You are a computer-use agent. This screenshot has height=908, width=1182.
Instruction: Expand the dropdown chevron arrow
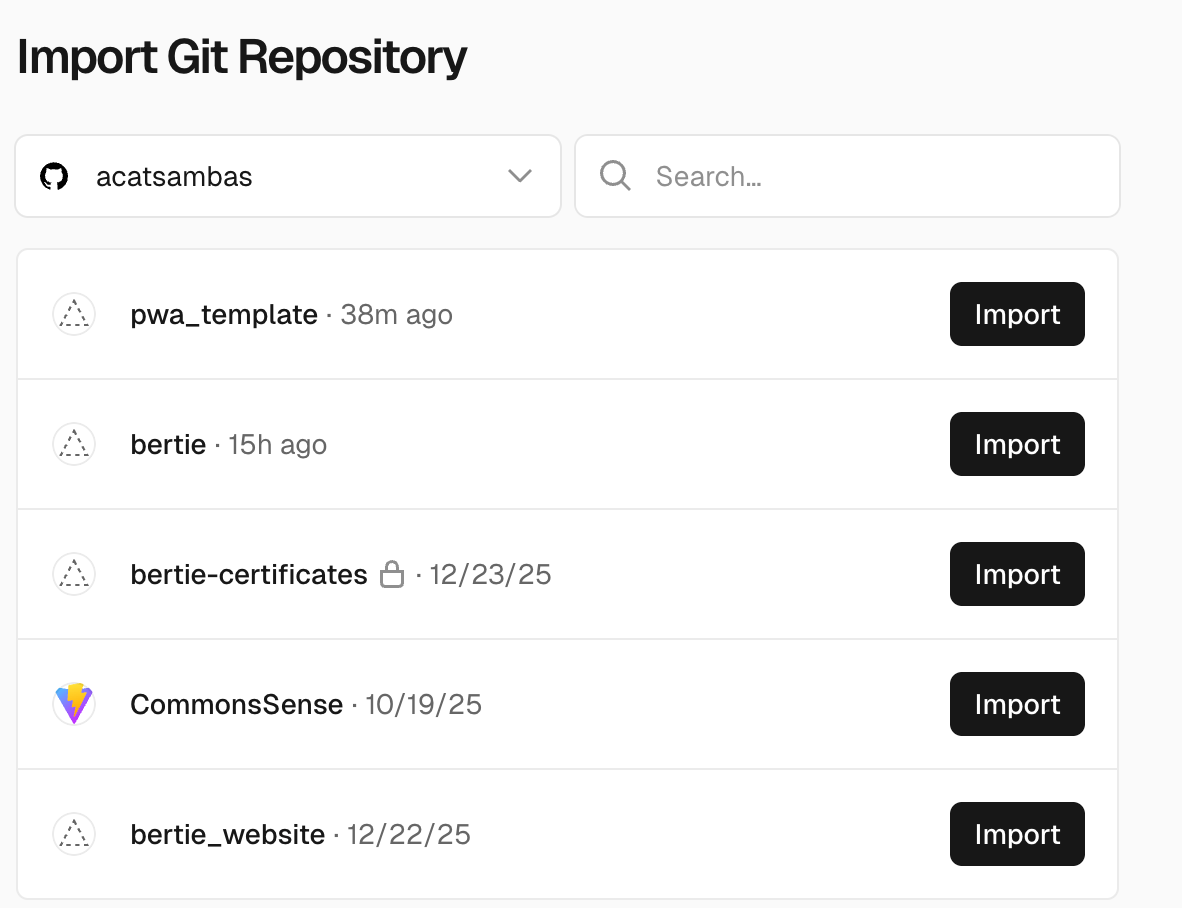[520, 176]
